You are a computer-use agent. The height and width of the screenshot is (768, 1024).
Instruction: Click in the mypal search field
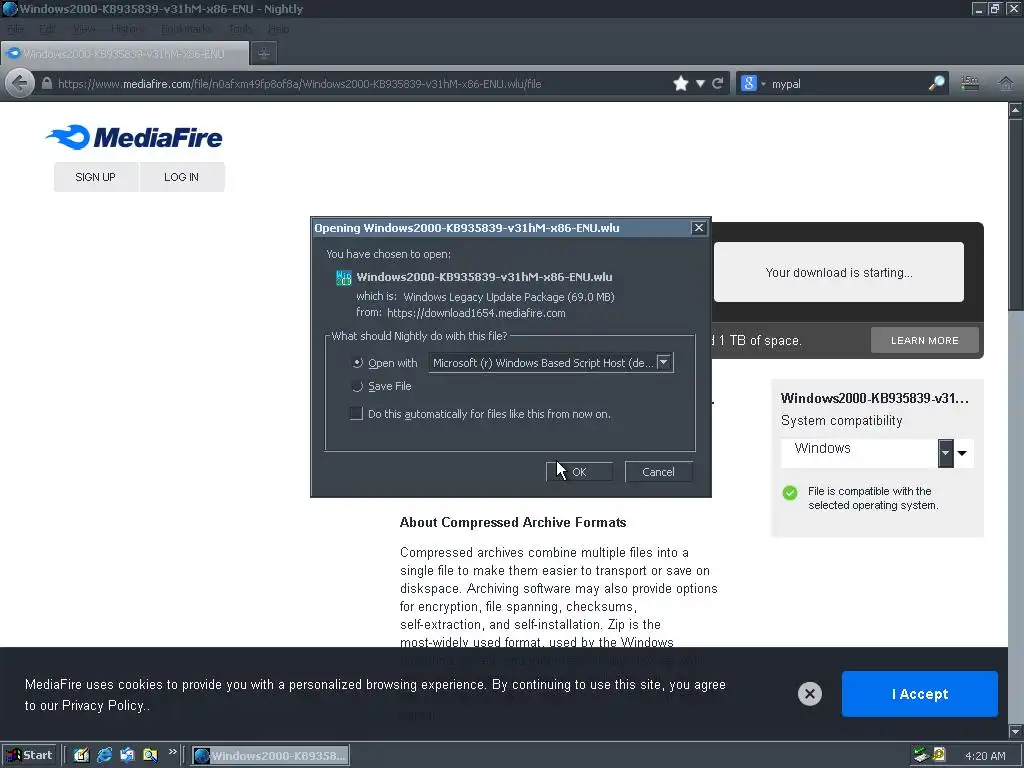[x=846, y=84]
